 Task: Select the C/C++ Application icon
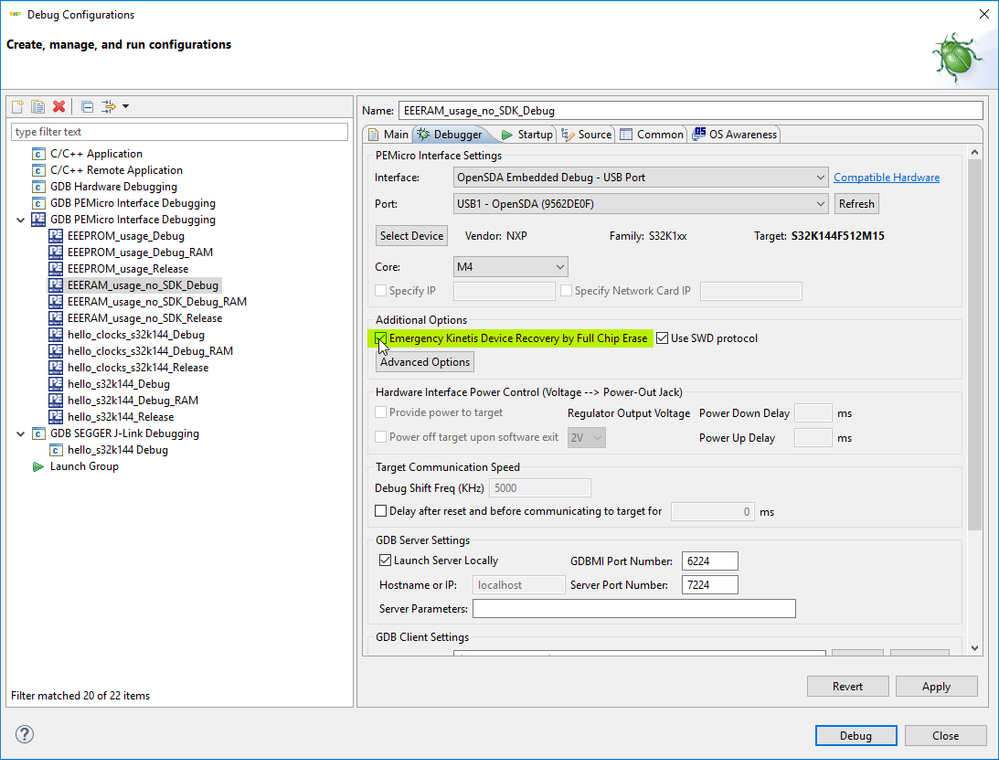click(39, 154)
